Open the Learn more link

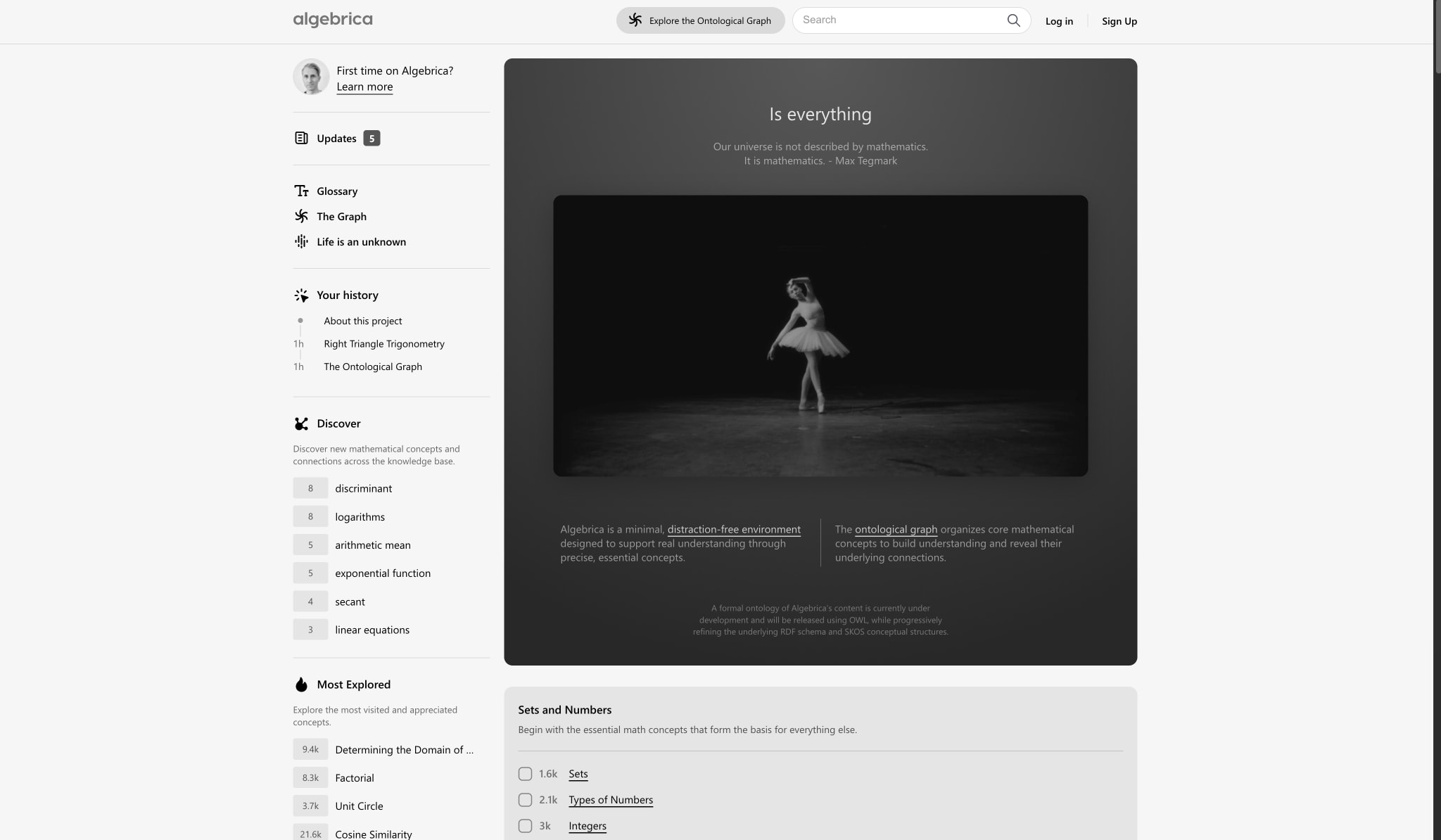[x=364, y=87]
